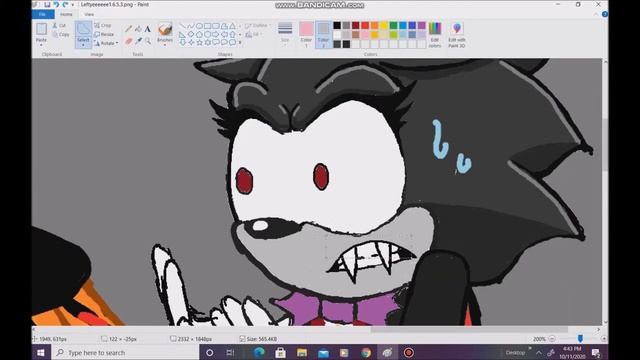The height and width of the screenshot is (360, 640).
Task: Switch to the View ribbon tab
Action: click(x=89, y=14)
